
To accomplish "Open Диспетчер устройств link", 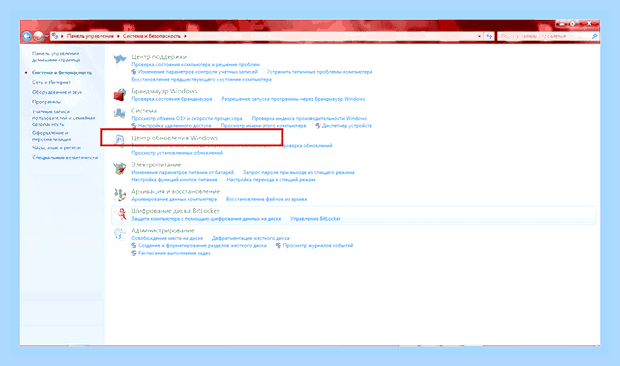I will click(x=347, y=126).
